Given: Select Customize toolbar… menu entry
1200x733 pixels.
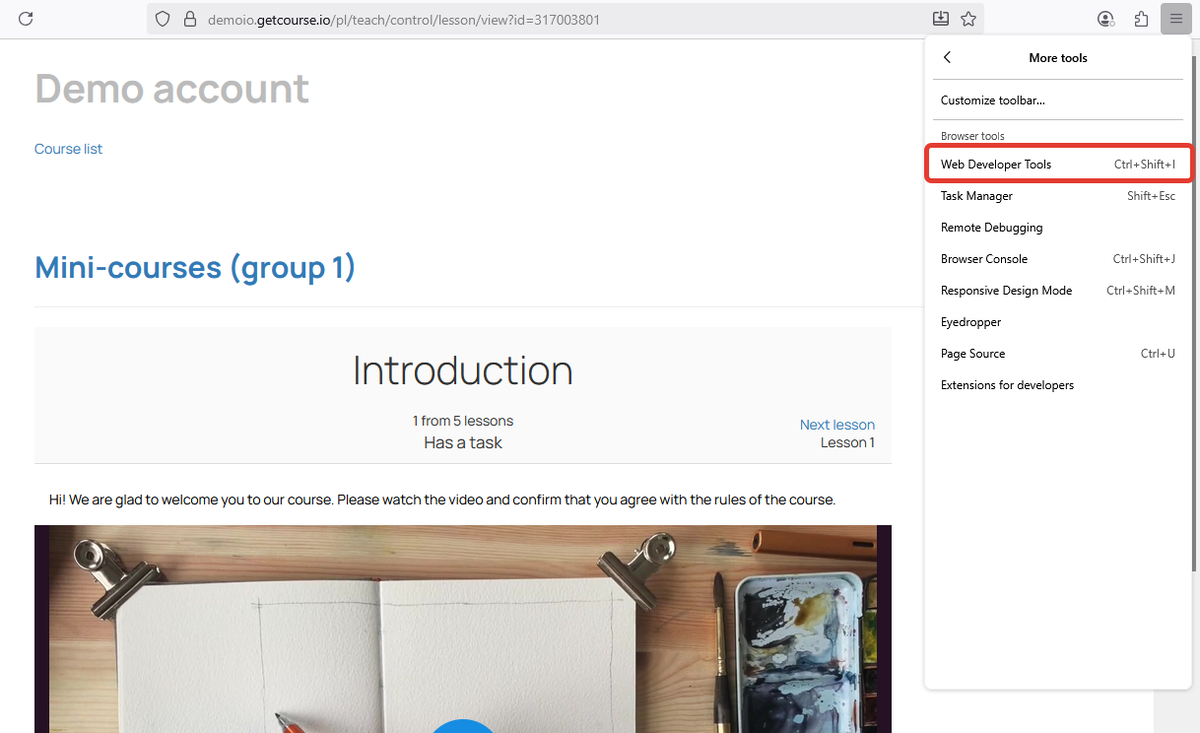Looking at the screenshot, I should tap(992, 100).
